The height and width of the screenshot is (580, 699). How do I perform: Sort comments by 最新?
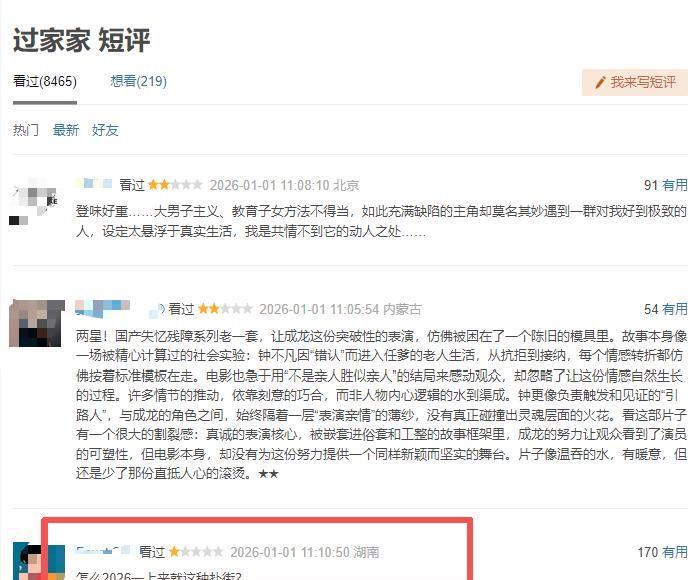(66, 130)
